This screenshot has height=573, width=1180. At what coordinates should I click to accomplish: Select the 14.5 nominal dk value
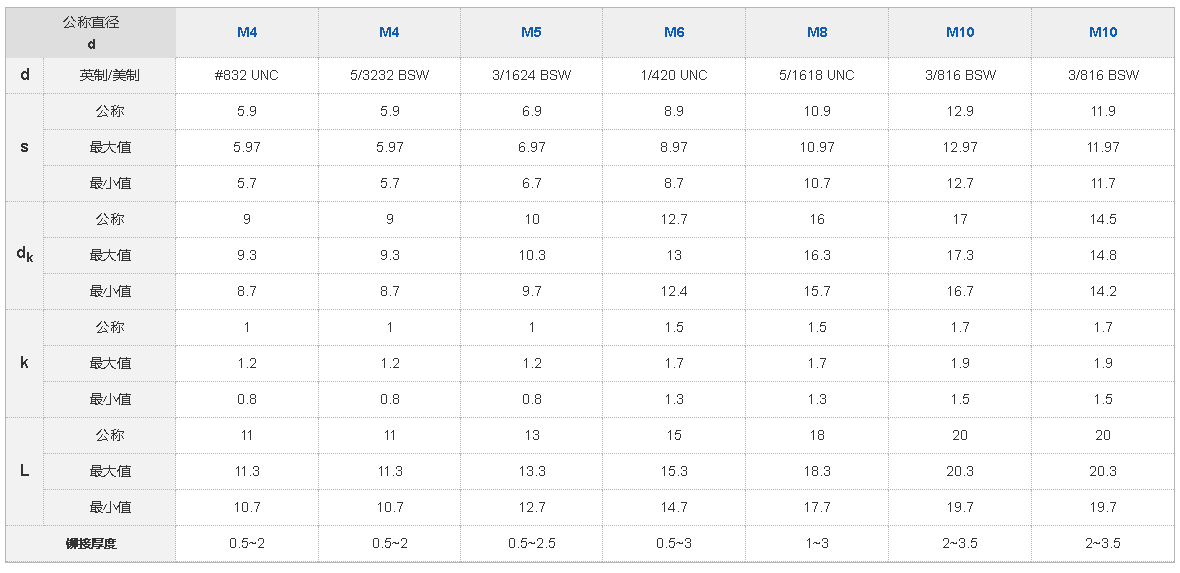(1103, 219)
